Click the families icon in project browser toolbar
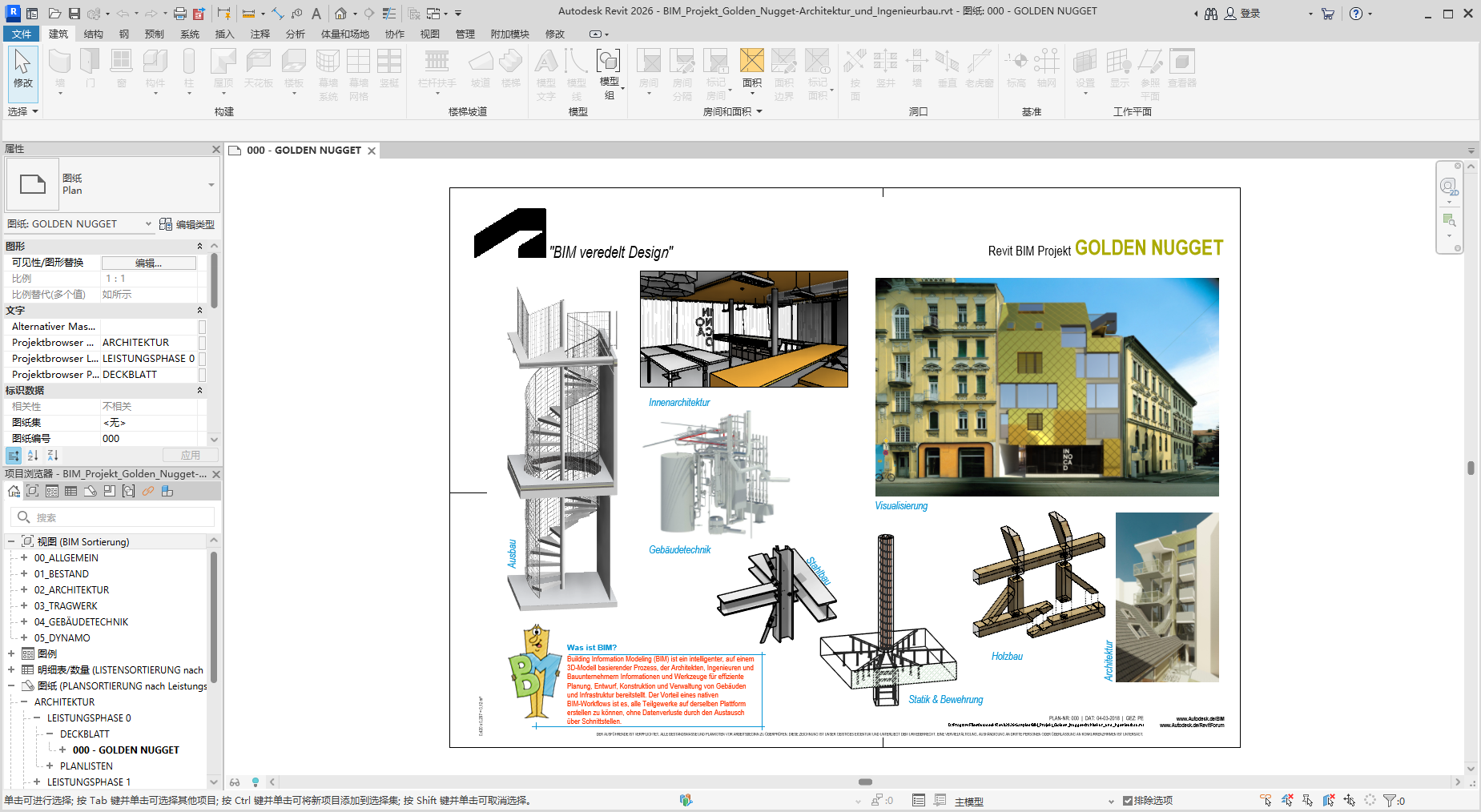1481x812 pixels. (x=167, y=491)
